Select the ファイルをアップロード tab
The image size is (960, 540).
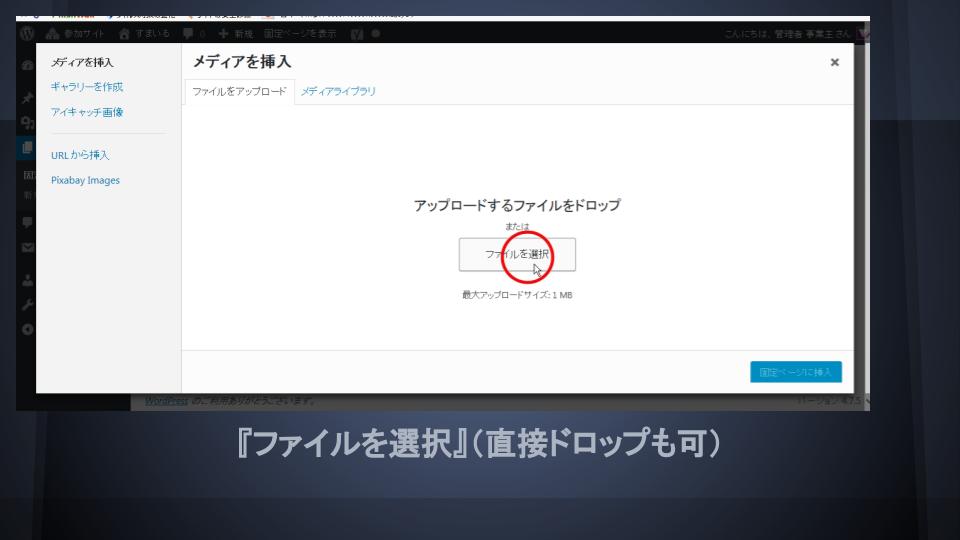239,91
